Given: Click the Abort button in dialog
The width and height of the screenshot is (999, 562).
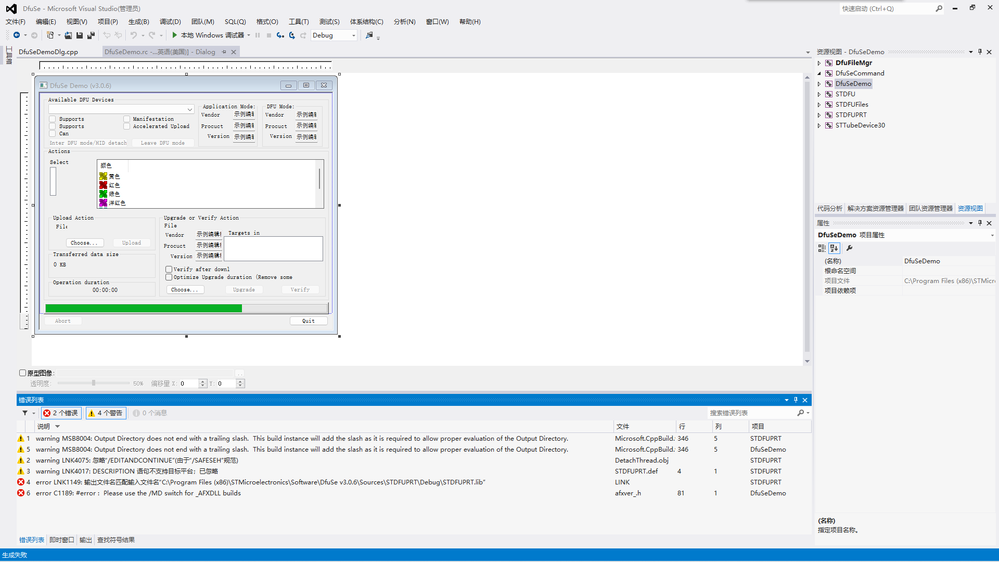Looking at the screenshot, I should click(x=62, y=321).
